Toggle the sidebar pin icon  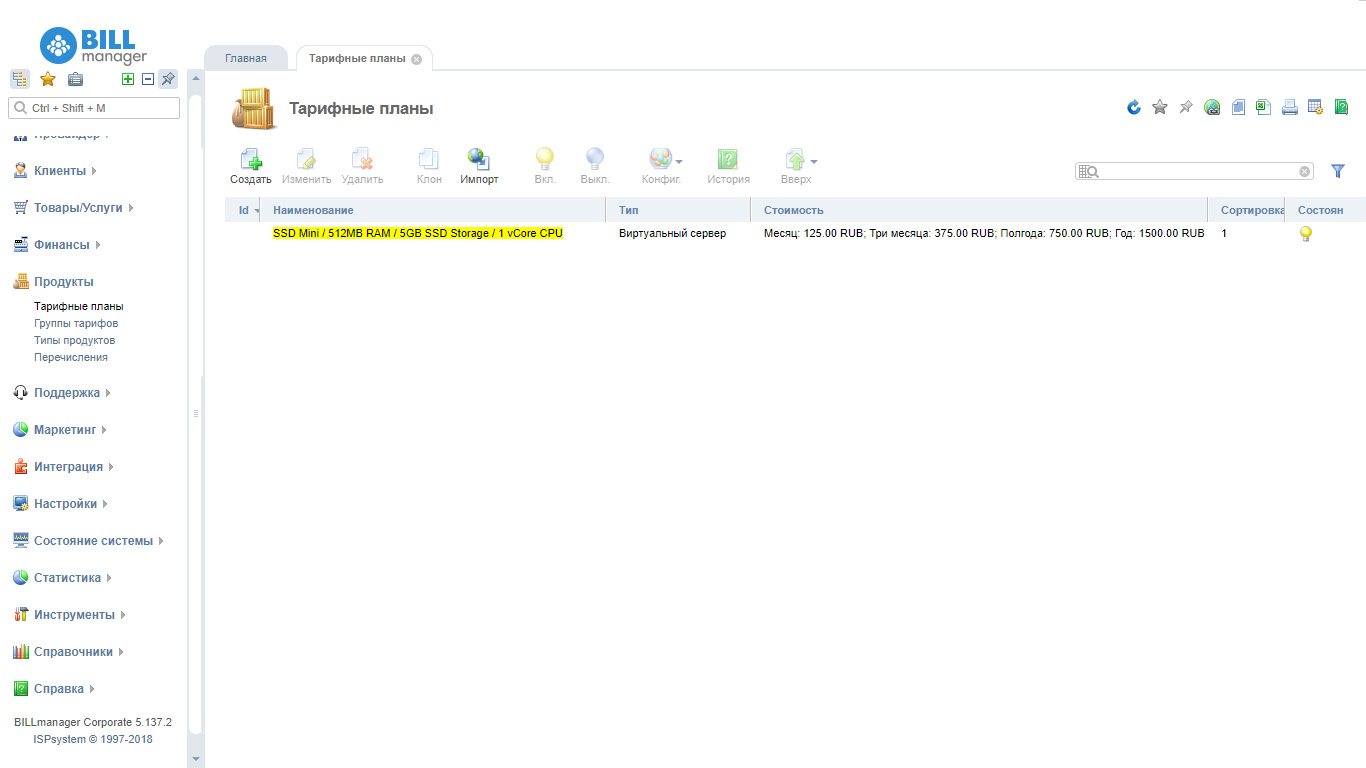[168, 79]
